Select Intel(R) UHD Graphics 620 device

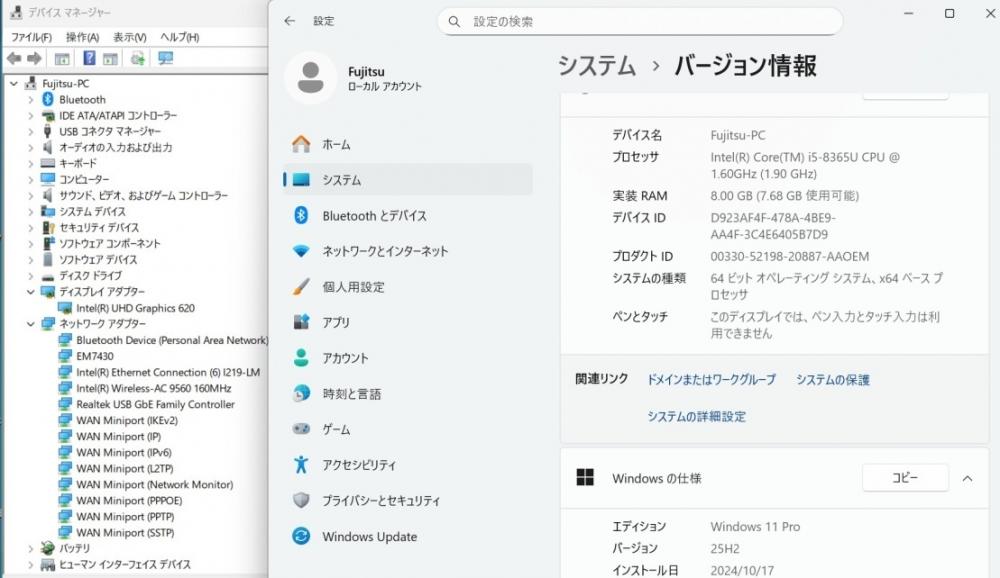135,308
